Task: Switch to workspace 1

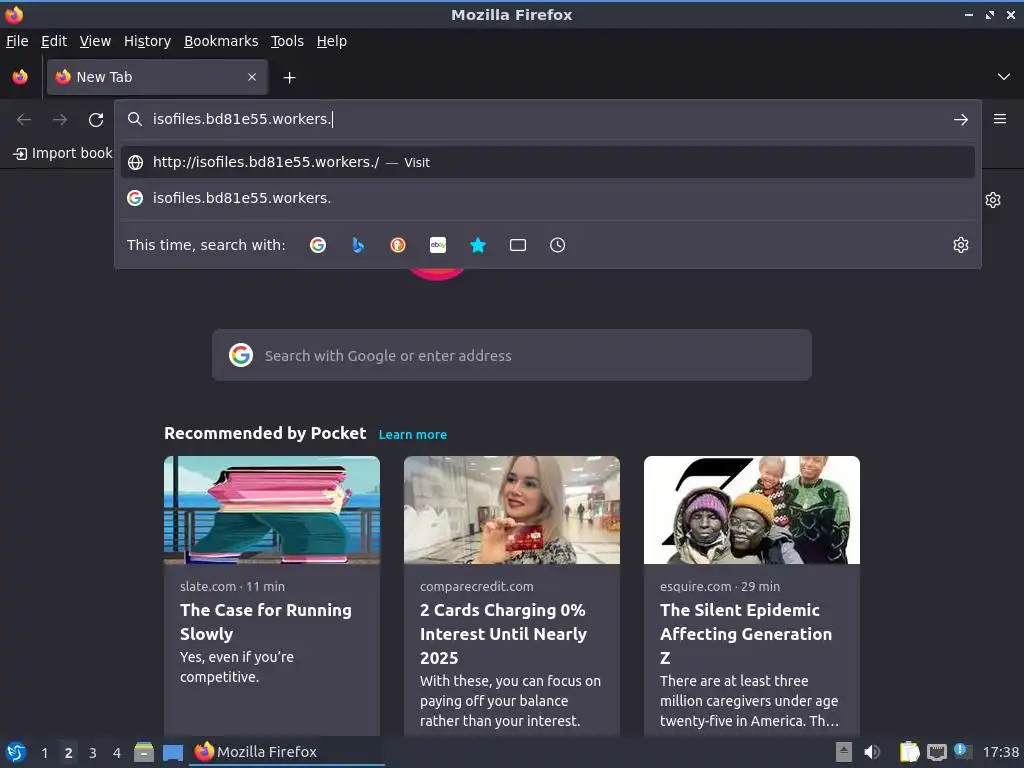Action: click(44, 753)
